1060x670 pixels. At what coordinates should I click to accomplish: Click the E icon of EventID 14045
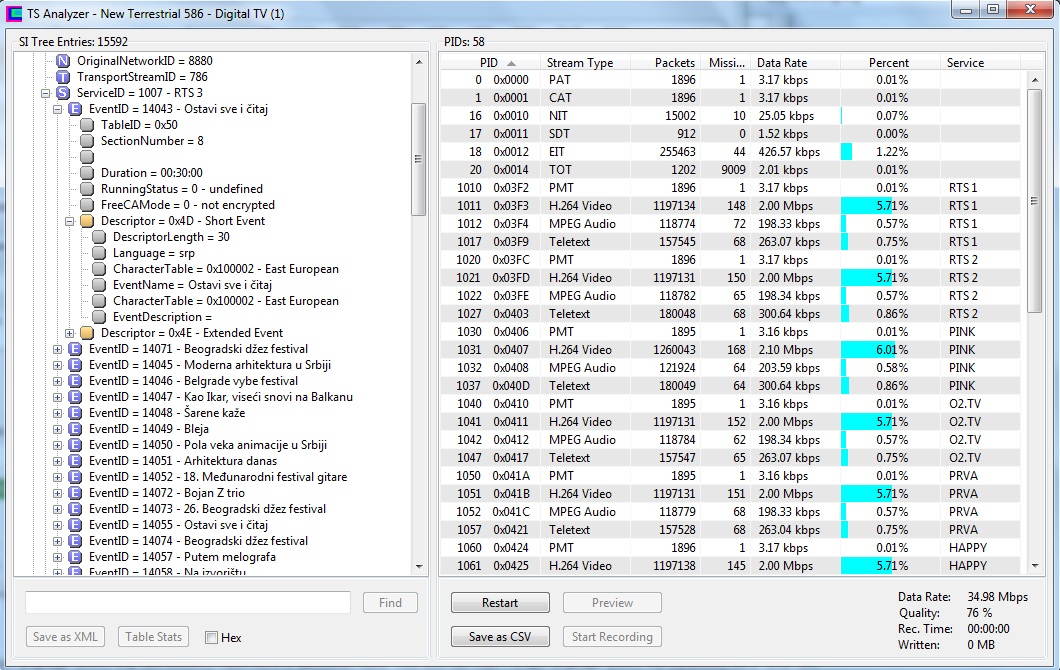coord(75,365)
